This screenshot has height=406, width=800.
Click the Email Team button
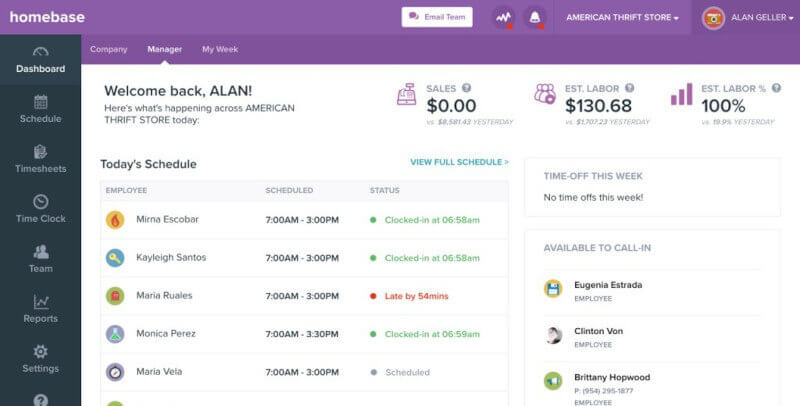pos(437,17)
